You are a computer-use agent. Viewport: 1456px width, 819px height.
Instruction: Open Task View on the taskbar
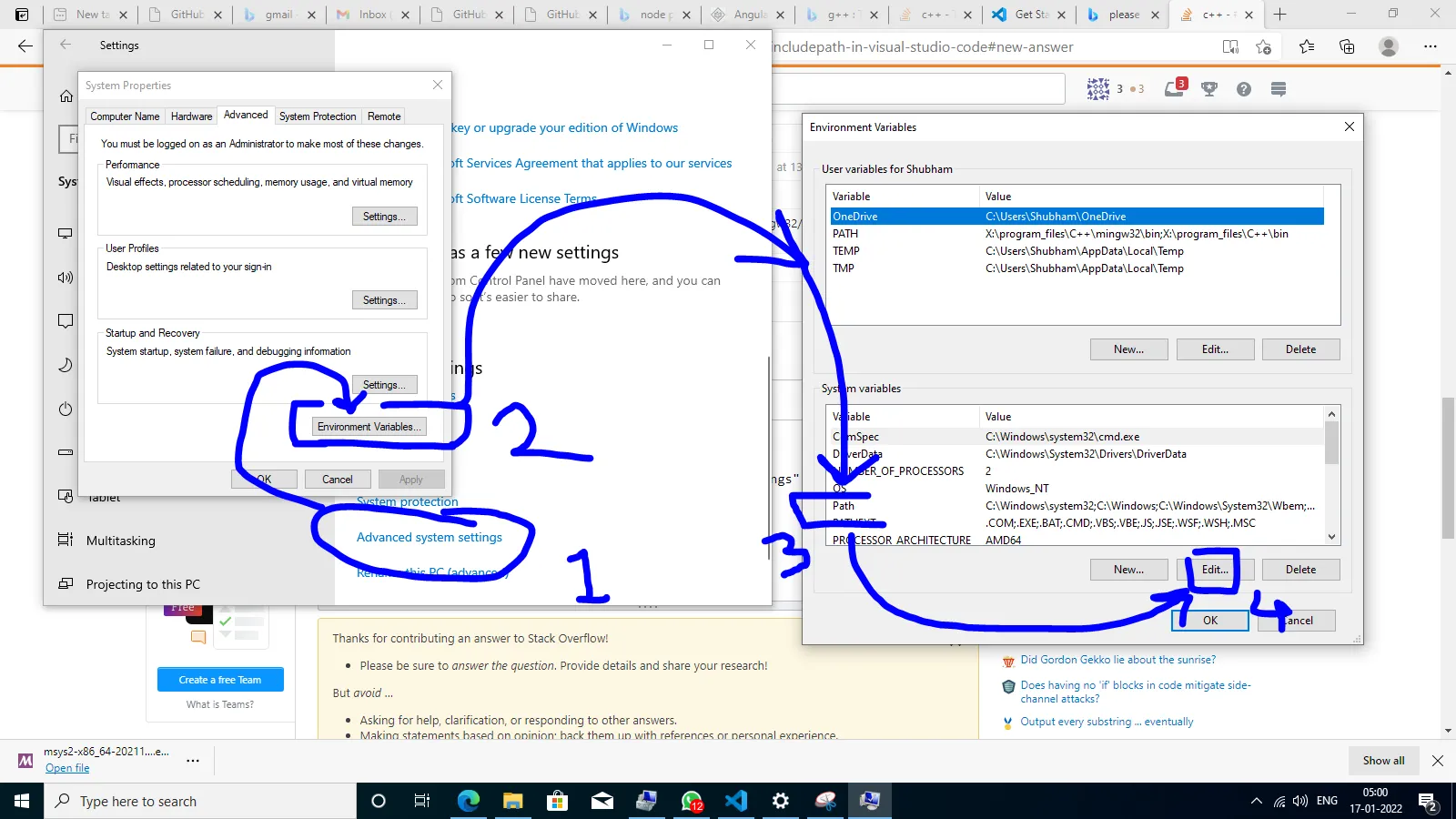(422, 801)
